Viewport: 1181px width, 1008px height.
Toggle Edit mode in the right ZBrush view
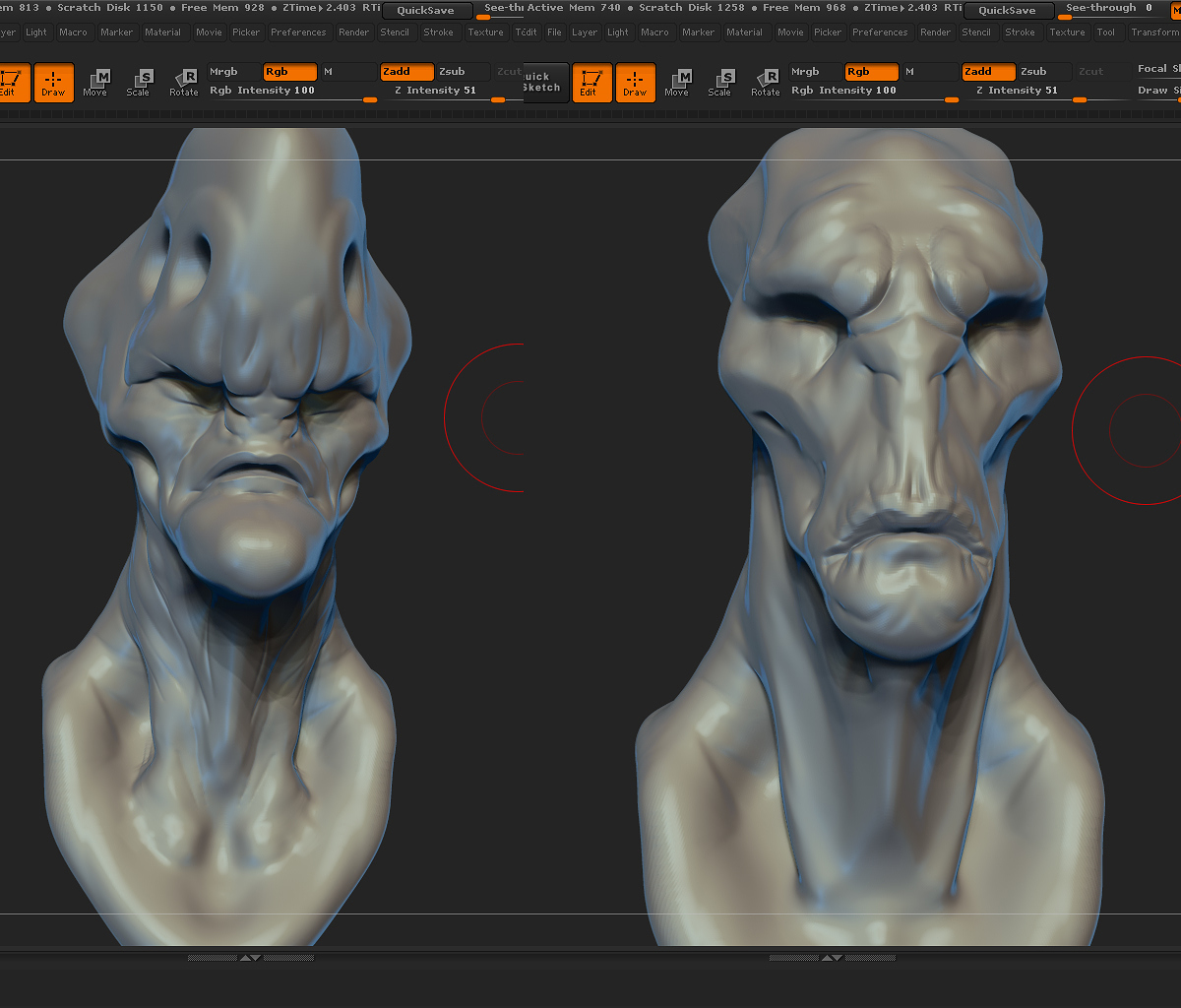pyautogui.click(x=590, y=83)
